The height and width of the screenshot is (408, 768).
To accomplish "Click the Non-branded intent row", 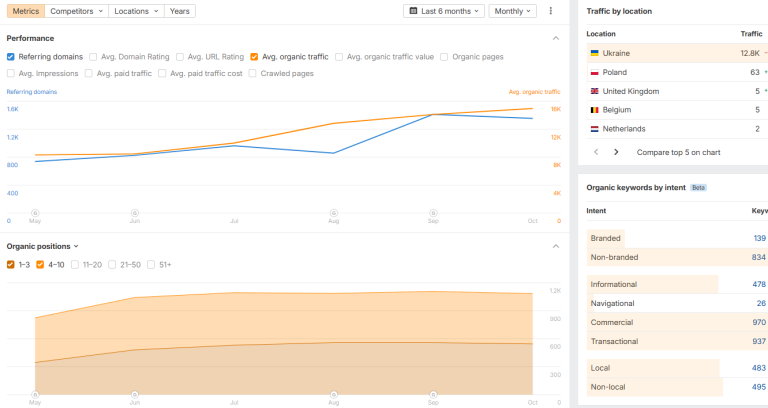I will [x=677, y=257].
